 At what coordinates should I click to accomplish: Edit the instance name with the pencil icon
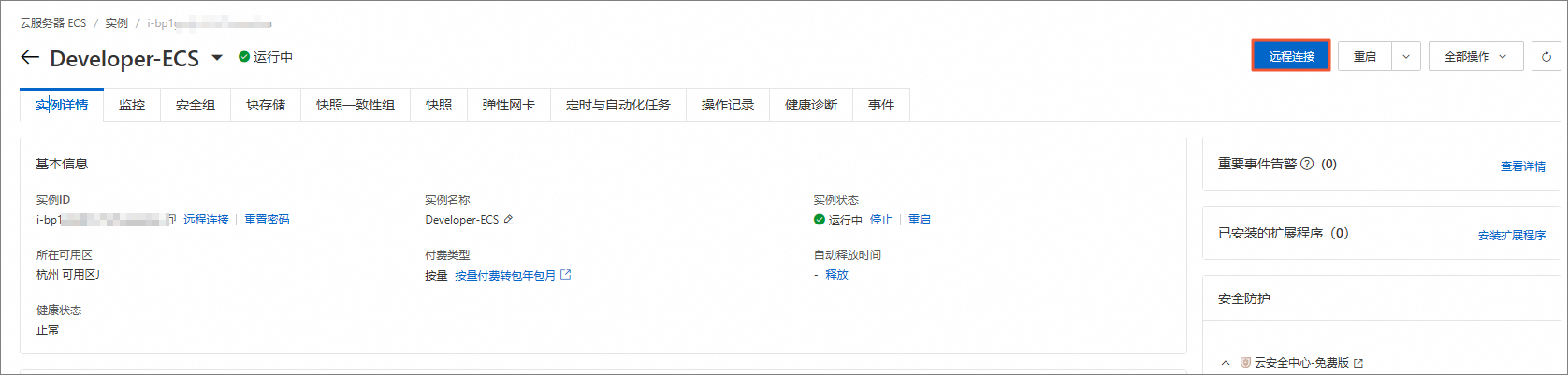point(508,220)
